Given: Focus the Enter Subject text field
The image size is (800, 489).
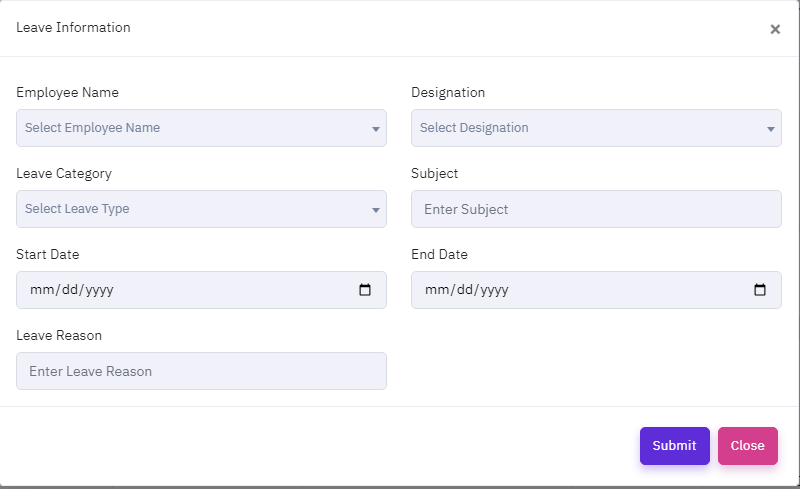Looking at the screenshot, I should [596, 209].
